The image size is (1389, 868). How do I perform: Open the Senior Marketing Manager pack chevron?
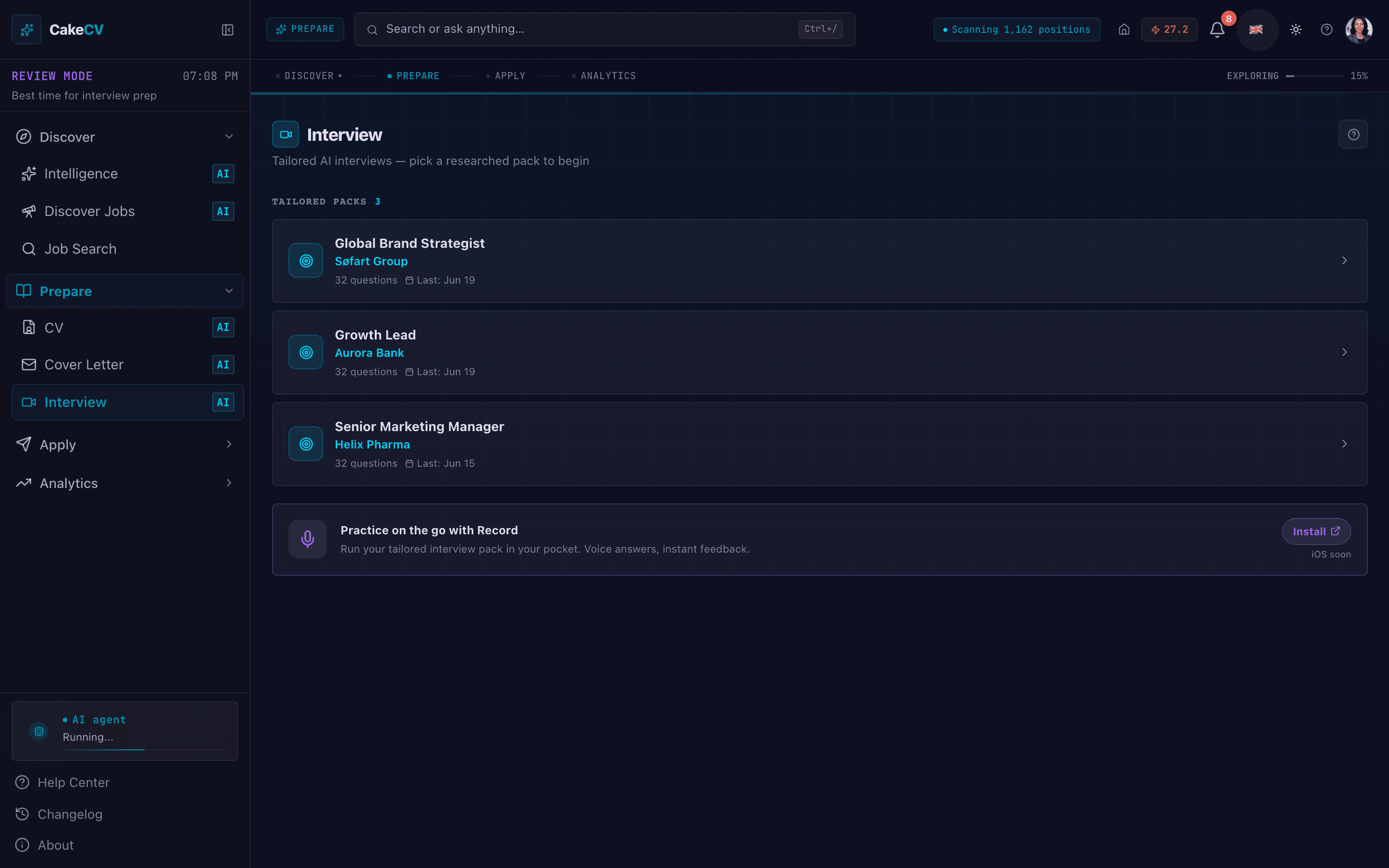coord(1344,444)
